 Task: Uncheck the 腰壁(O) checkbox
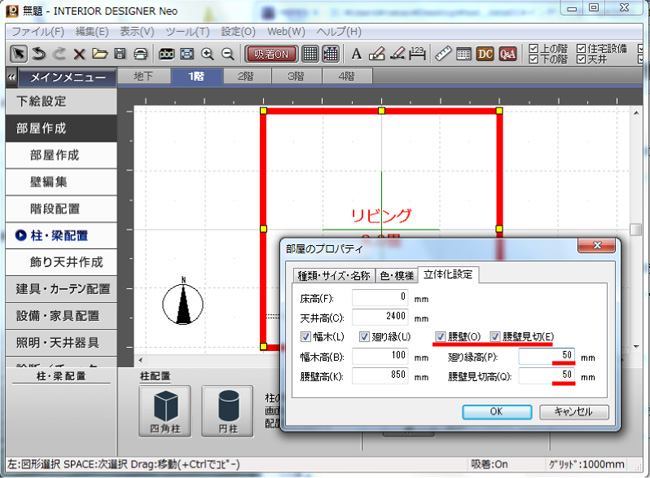click(x=441, y=336)
